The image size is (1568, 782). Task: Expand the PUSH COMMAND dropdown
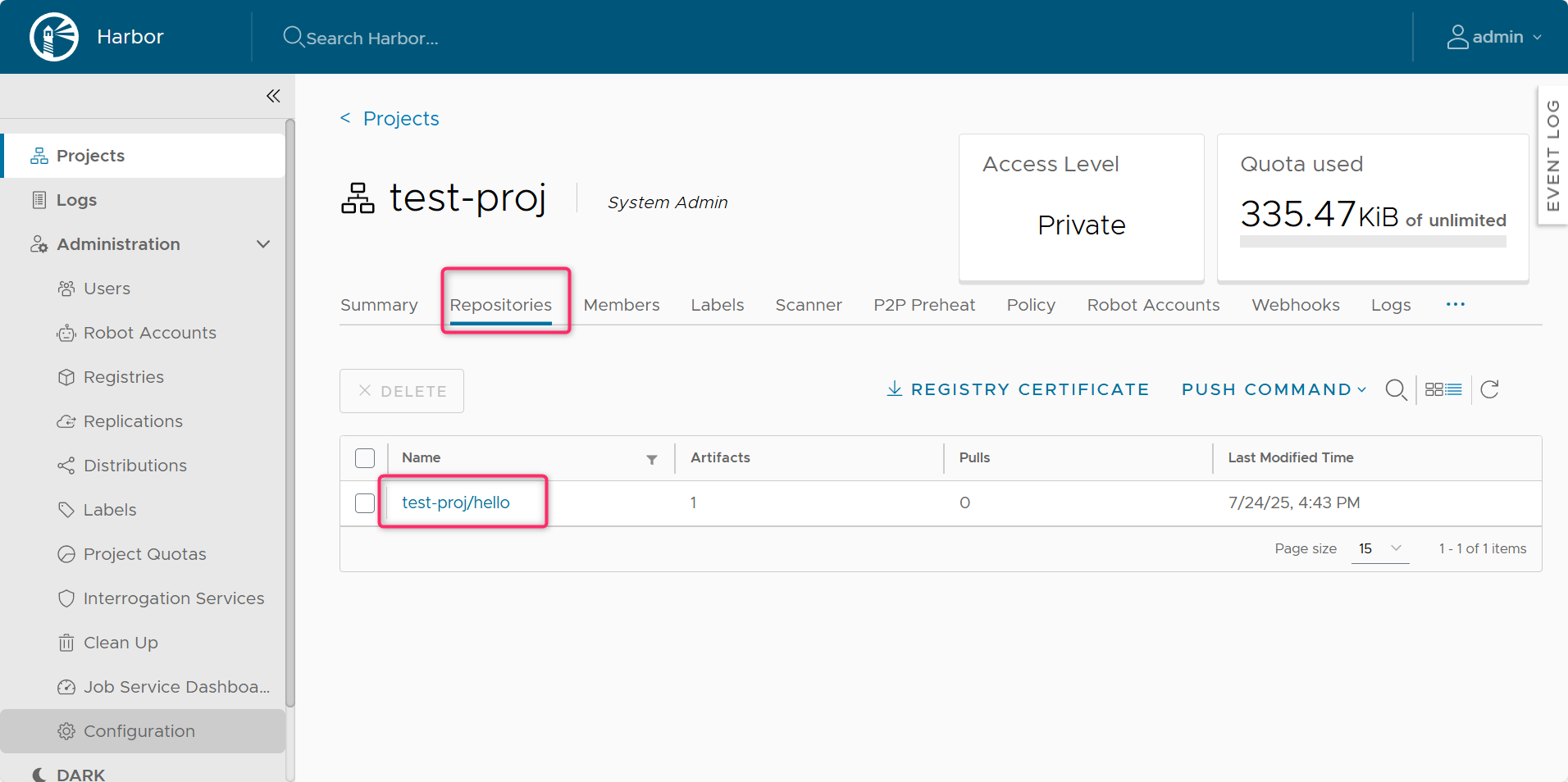[1274, 389]
